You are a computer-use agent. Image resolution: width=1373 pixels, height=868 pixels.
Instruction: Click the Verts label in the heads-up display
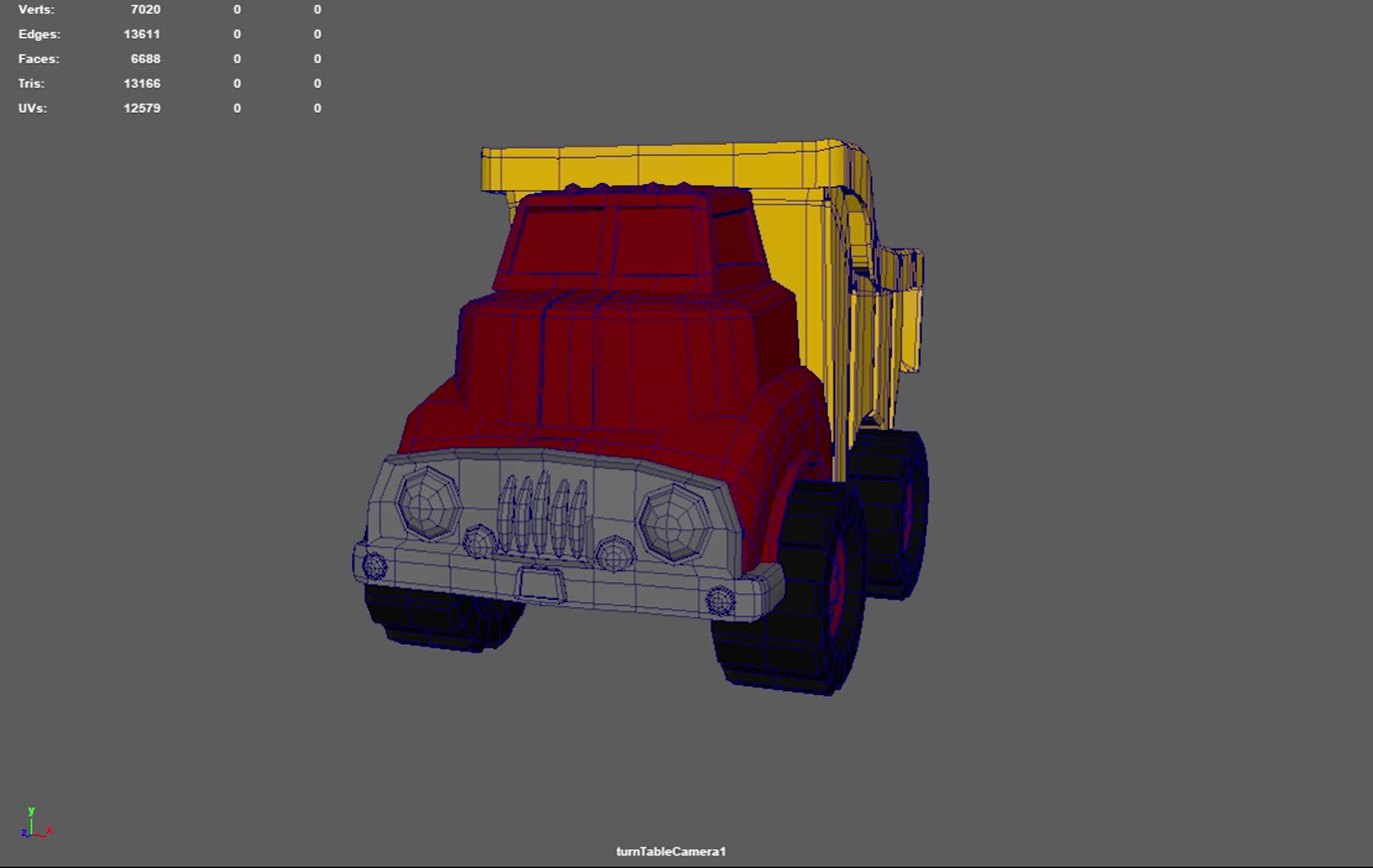(x=36, y=9)
